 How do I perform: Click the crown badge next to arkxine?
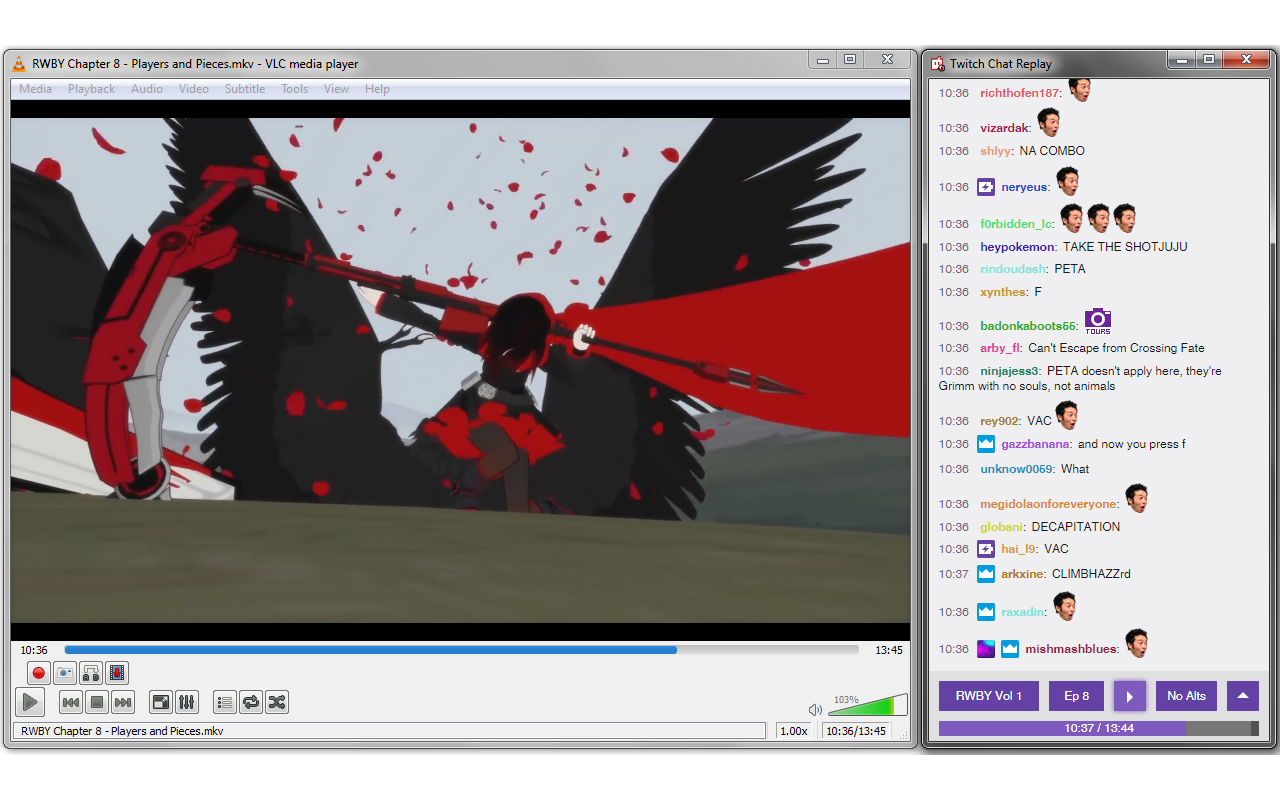point(986,574)
